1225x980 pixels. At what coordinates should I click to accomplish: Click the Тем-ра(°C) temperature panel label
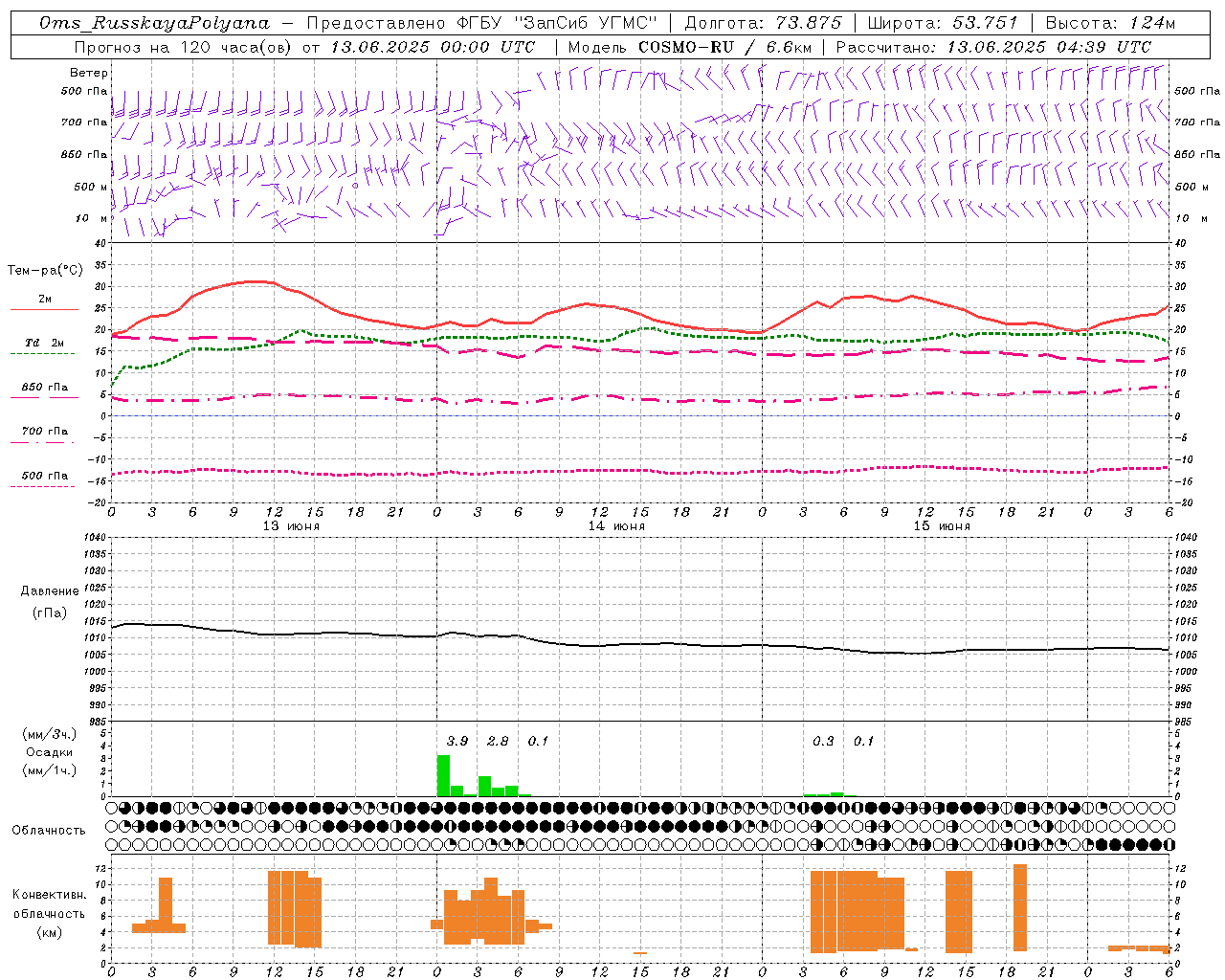tap(45, 271)
